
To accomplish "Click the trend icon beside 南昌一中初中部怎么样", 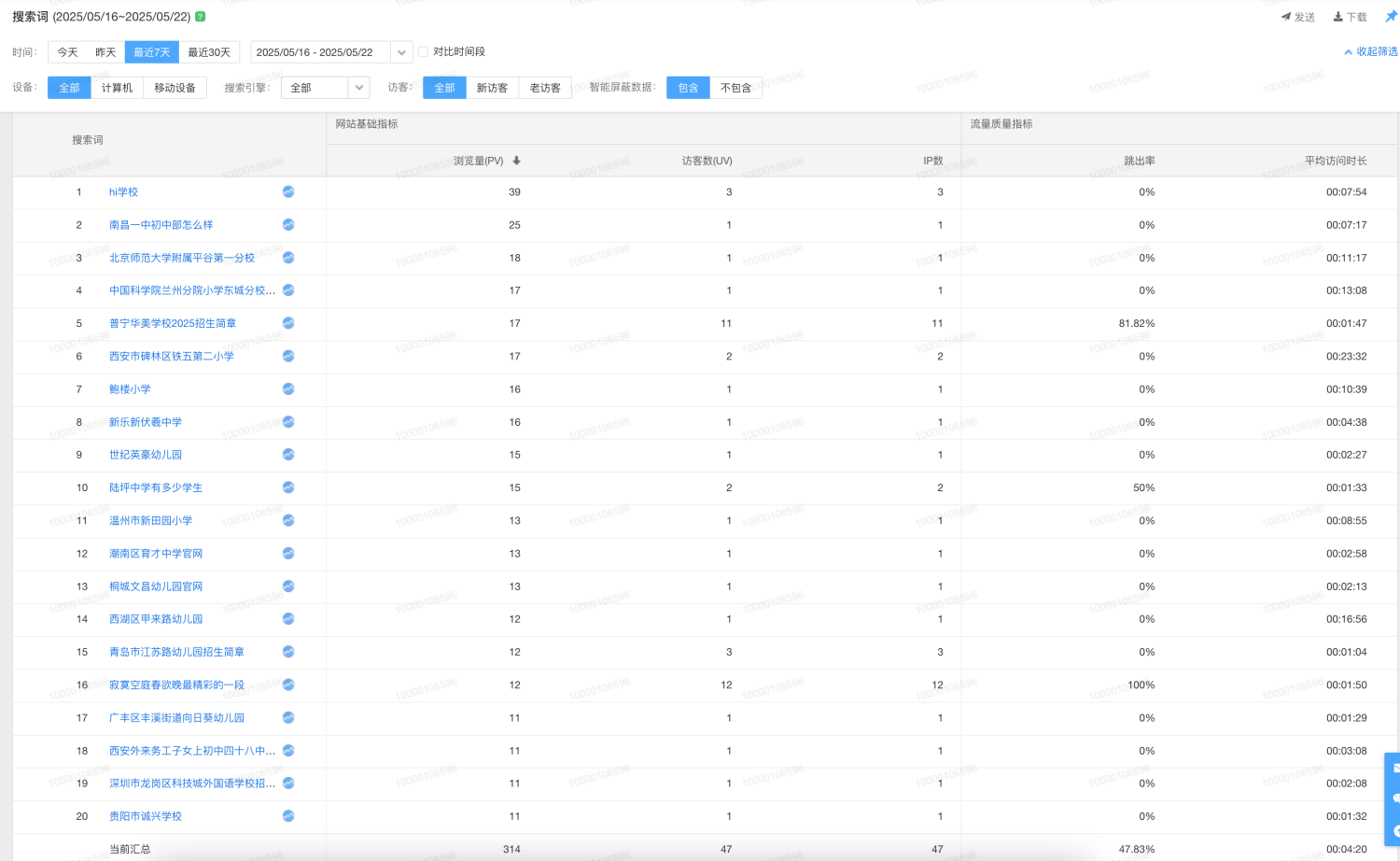I will 288,224.
